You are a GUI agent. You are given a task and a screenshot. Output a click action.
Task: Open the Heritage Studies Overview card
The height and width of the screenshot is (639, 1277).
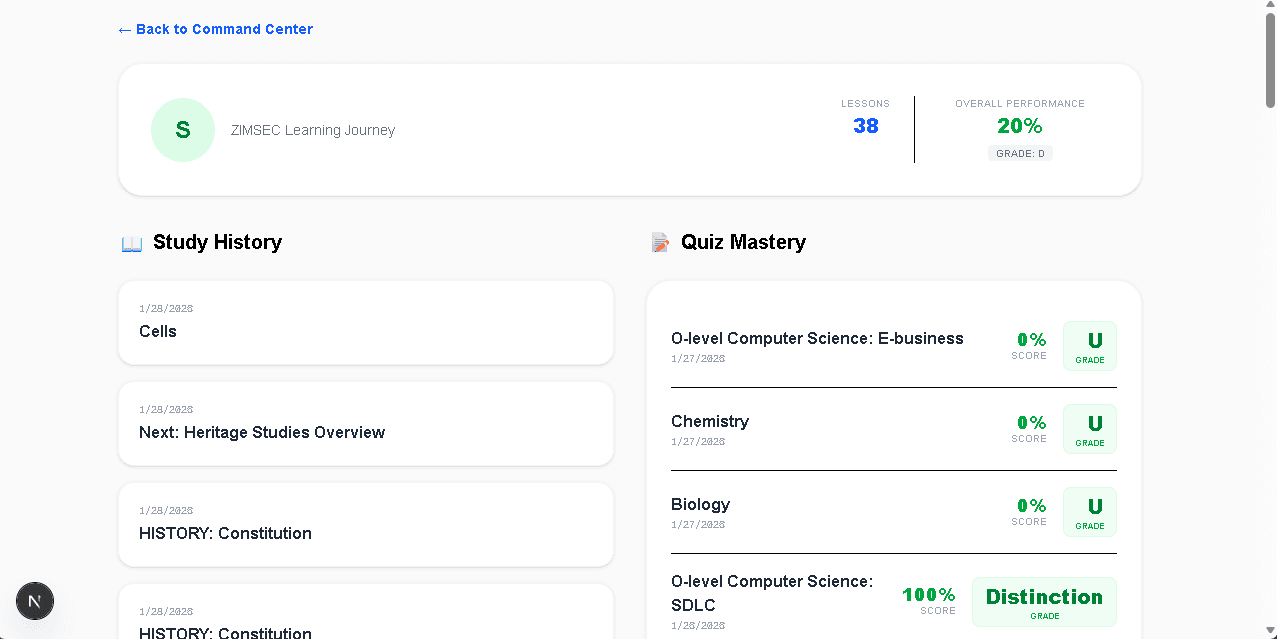[366, 423]
